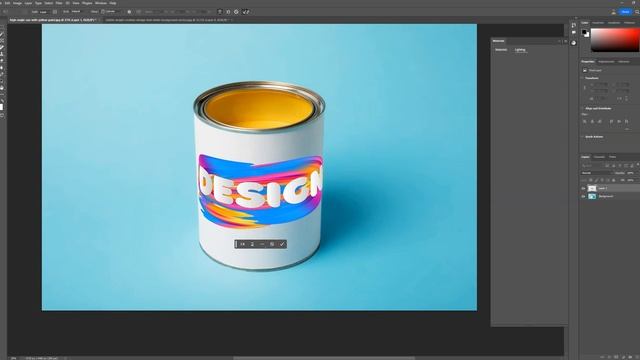Collapse the Transform section in Properties

[582, 78]
